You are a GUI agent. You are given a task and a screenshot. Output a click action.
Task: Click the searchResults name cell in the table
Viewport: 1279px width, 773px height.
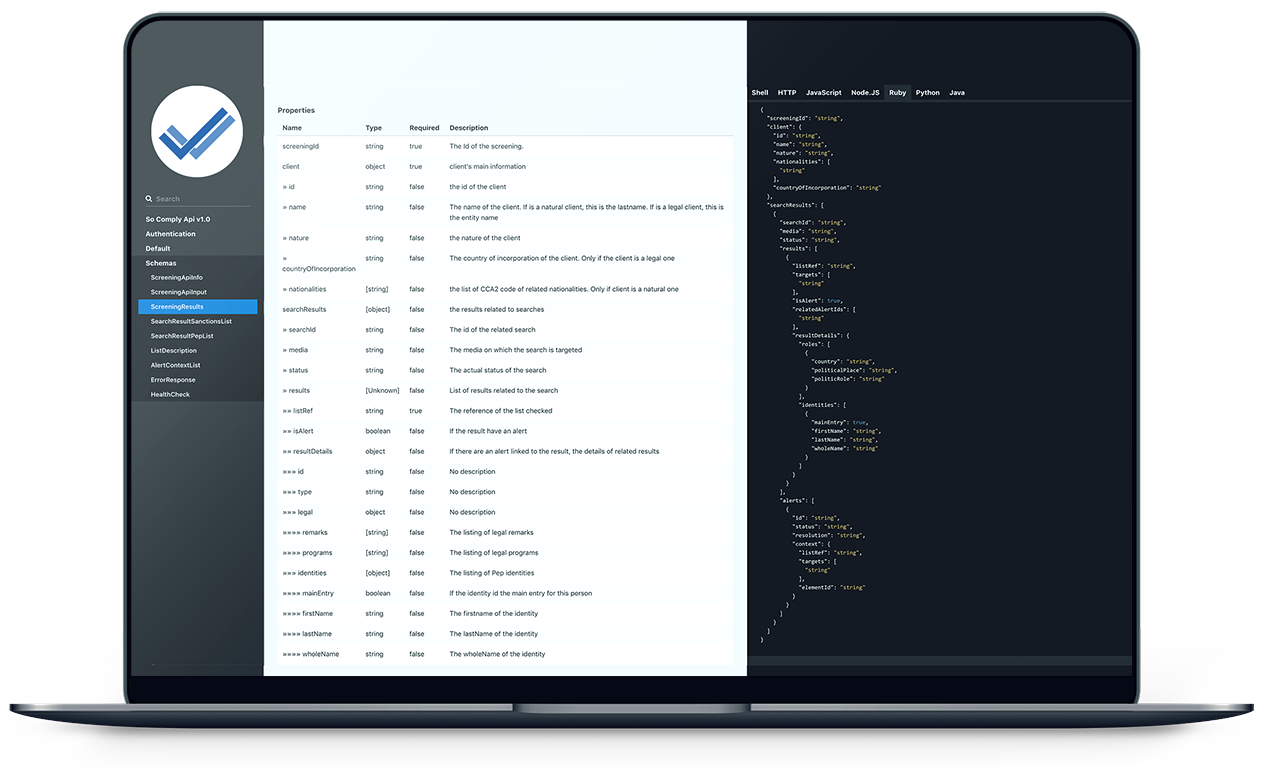(304, 309)
